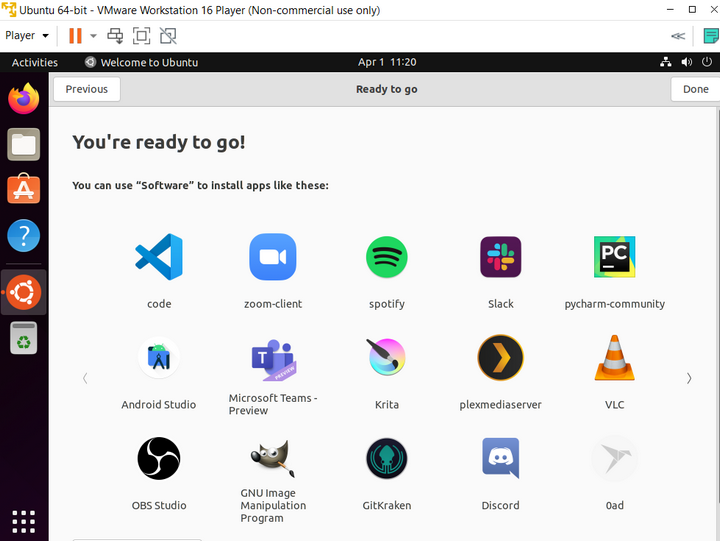The image size is (720, 541).
Task: Open the GitKraken app icon
Action: 387,458
